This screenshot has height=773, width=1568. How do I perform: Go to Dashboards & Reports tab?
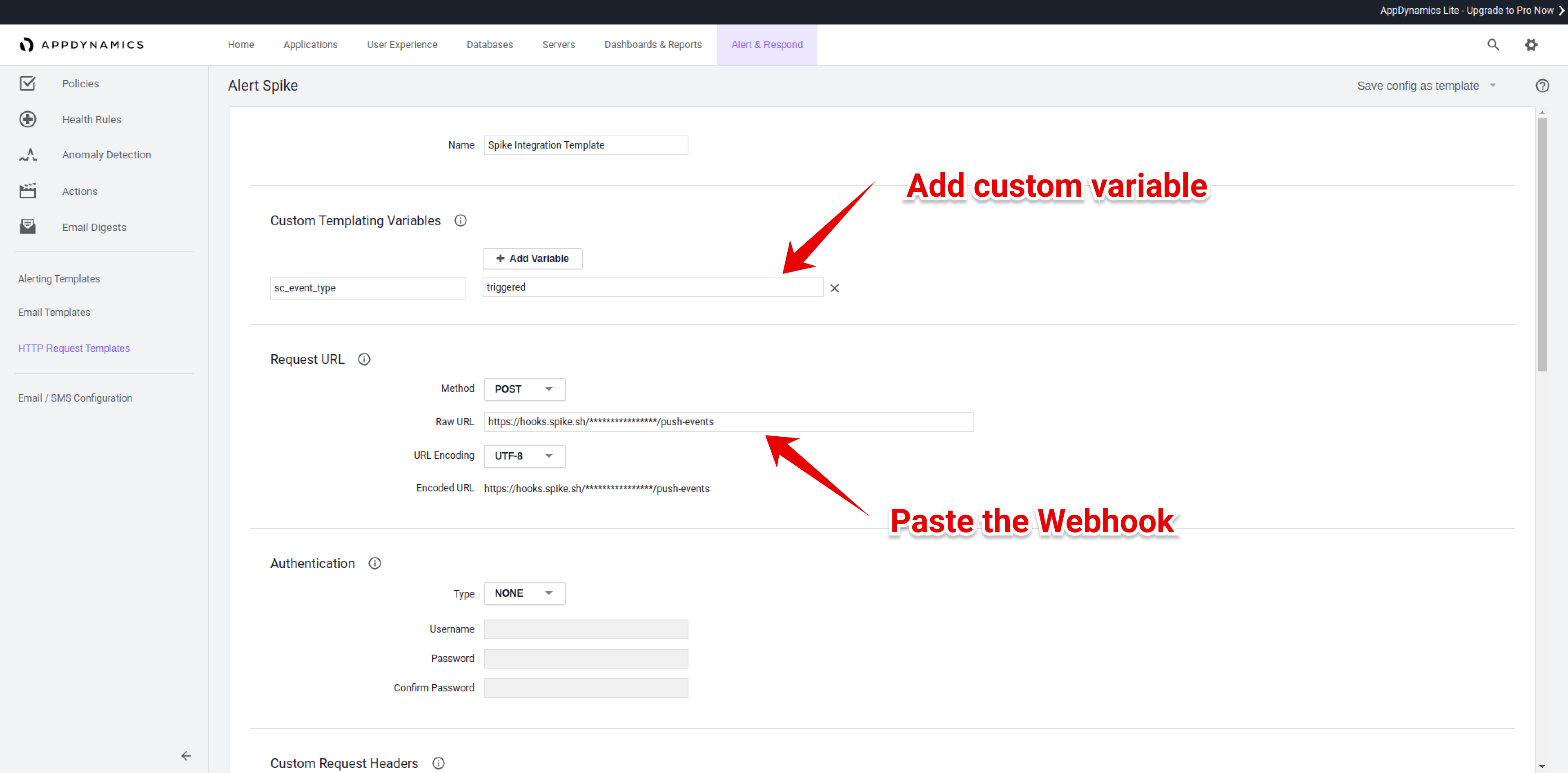click(x=653, y=45)
